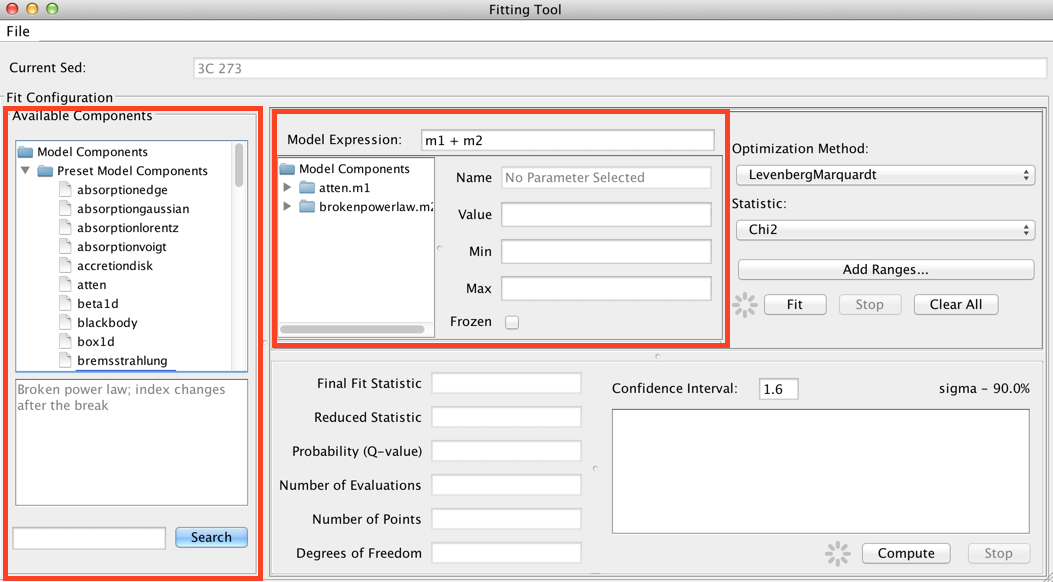This screenshot has height=582, width=1053.
Task: Select the beta1d component
Action: point(97,303)
